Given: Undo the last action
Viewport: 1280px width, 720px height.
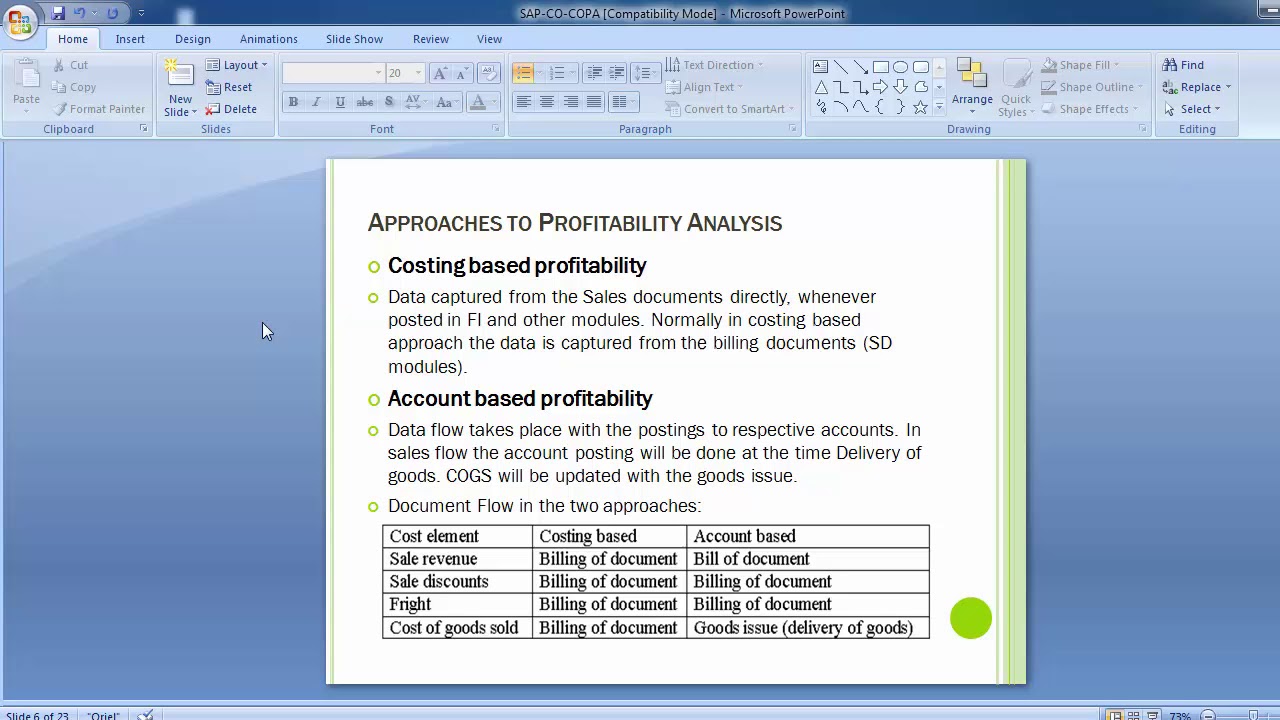Looking at the screenshot, I should (x=80, y=13).
